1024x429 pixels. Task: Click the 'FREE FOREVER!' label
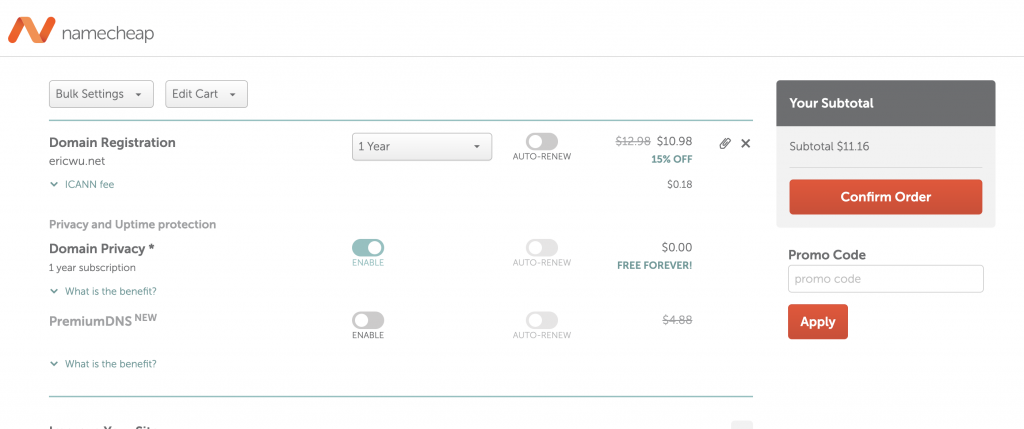click(654, 266)
